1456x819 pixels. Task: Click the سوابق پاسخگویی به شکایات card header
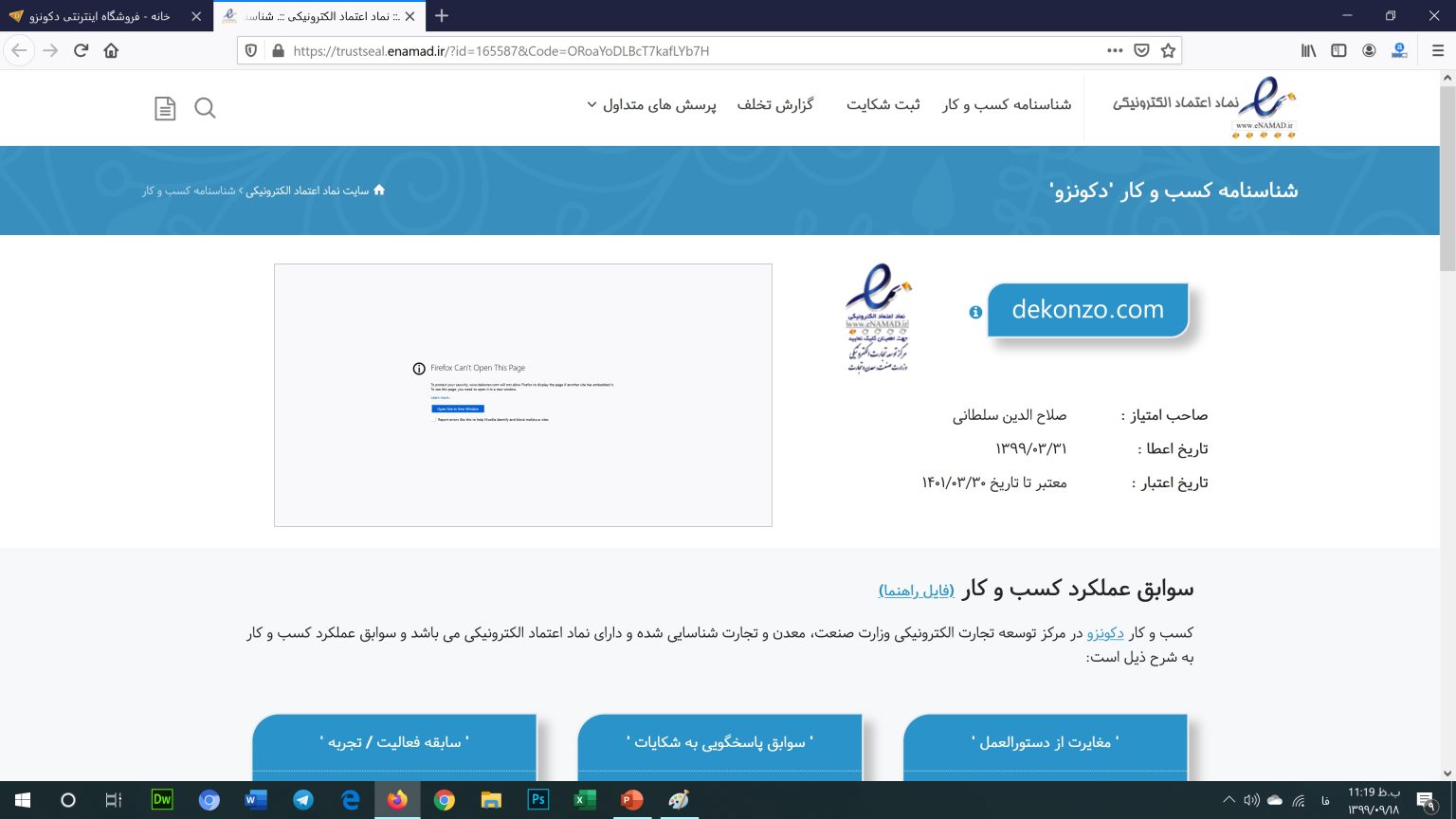719,742
